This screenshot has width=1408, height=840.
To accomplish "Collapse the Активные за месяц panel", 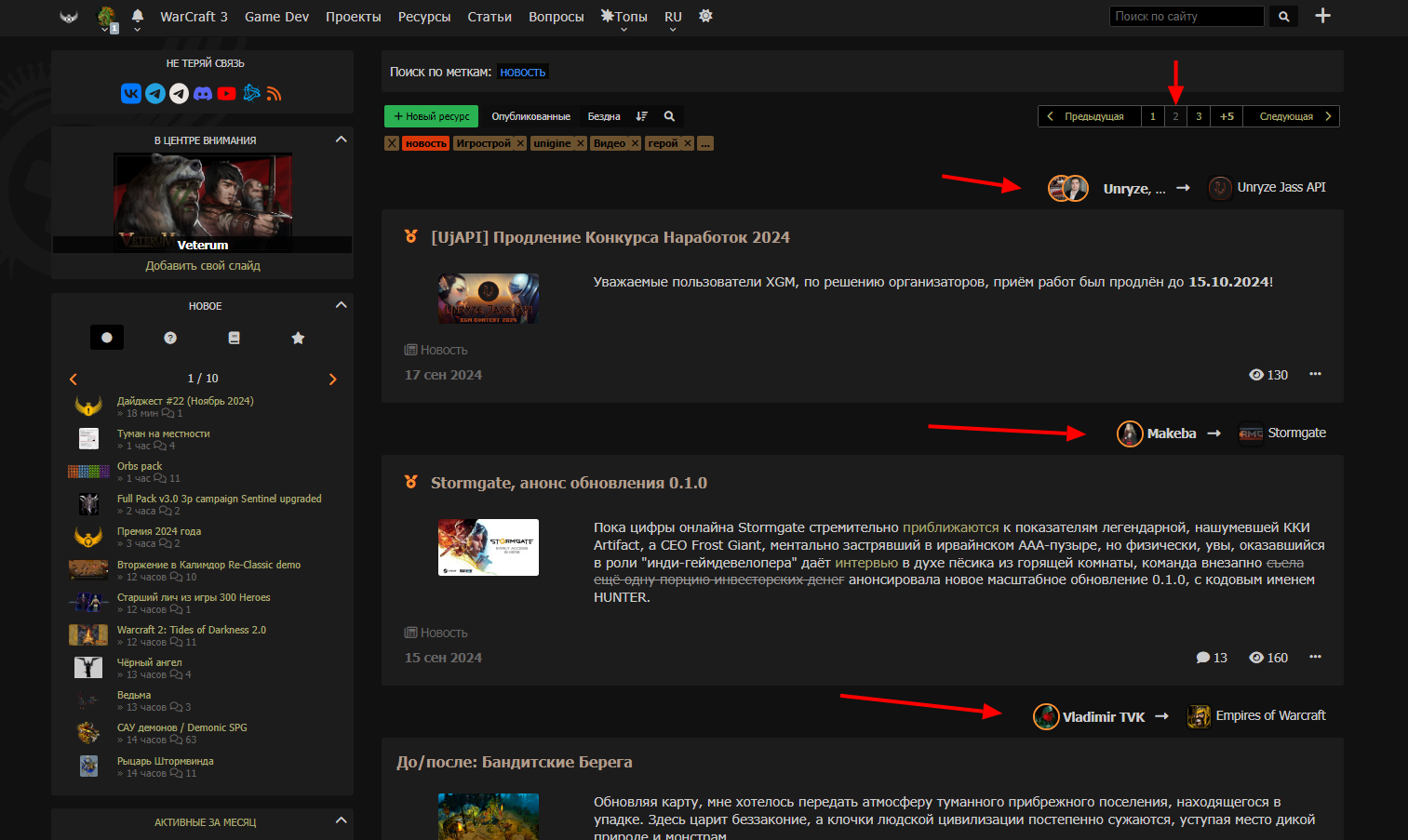I will pos(341,820).
